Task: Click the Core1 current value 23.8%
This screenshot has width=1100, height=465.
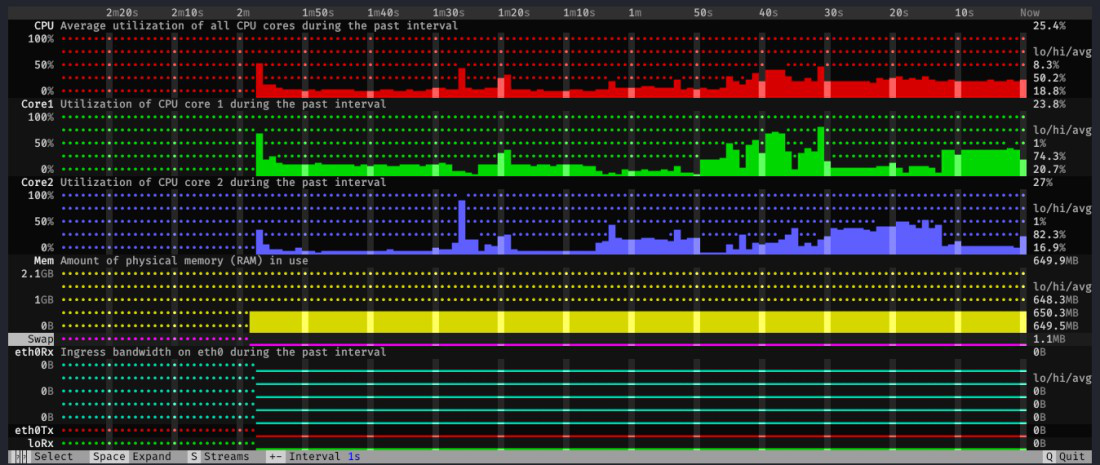Action: tap(1049, 104)
